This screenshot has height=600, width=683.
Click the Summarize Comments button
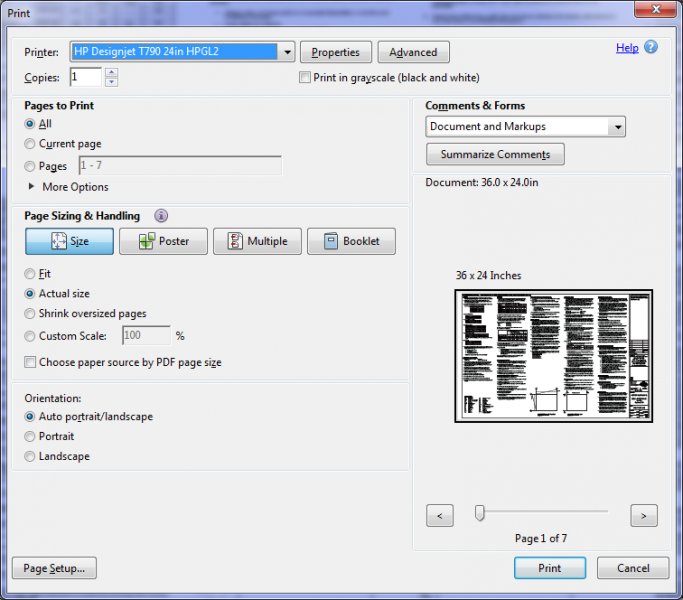495,154
